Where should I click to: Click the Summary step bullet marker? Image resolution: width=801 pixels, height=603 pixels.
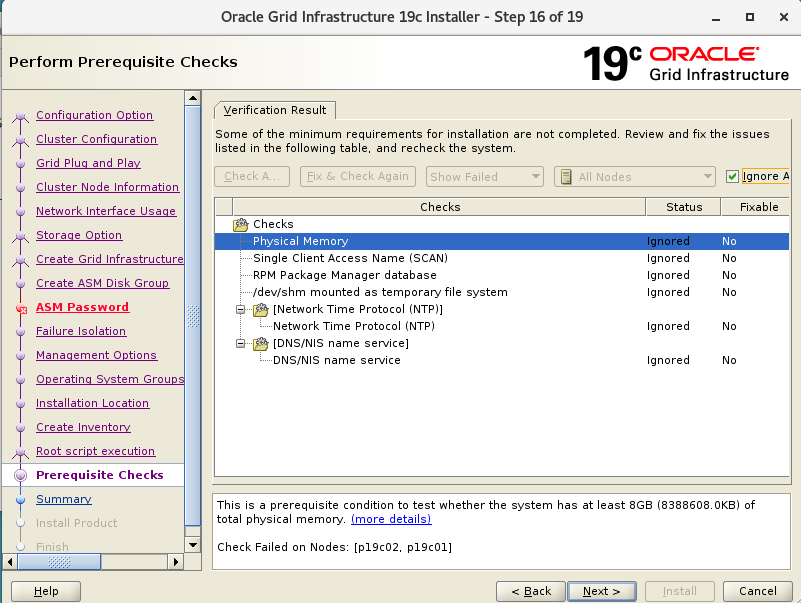(20, 500)
